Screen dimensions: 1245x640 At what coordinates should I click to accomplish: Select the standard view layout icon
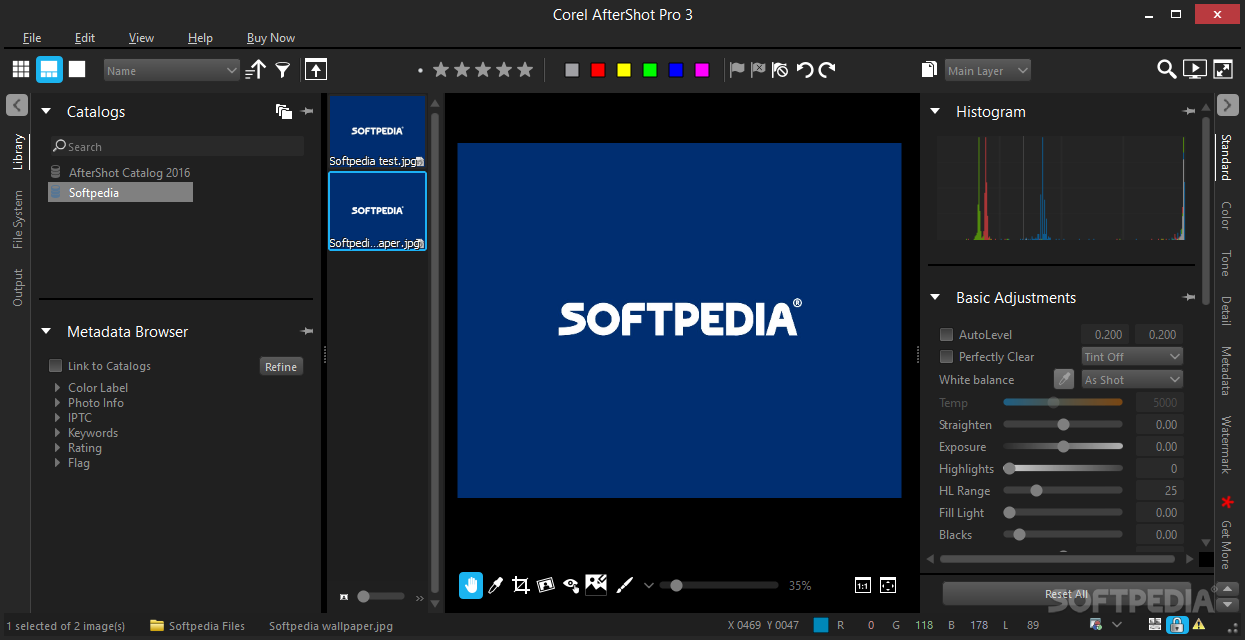(49, 69)
